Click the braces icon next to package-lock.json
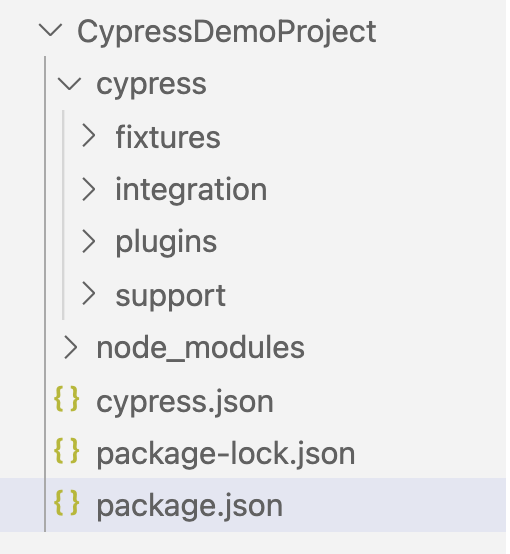Image resolution: width=510 pixels, height=554 pixels. click(66, 451)
